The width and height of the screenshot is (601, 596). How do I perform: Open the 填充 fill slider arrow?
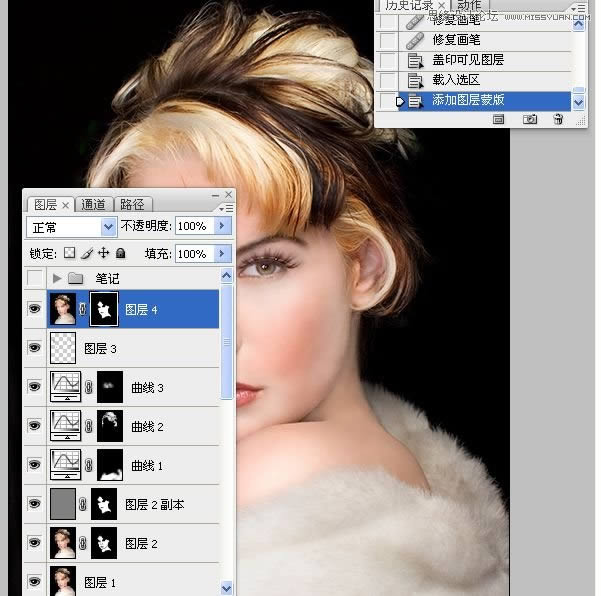pyautogui.click(x=224, y=254)
